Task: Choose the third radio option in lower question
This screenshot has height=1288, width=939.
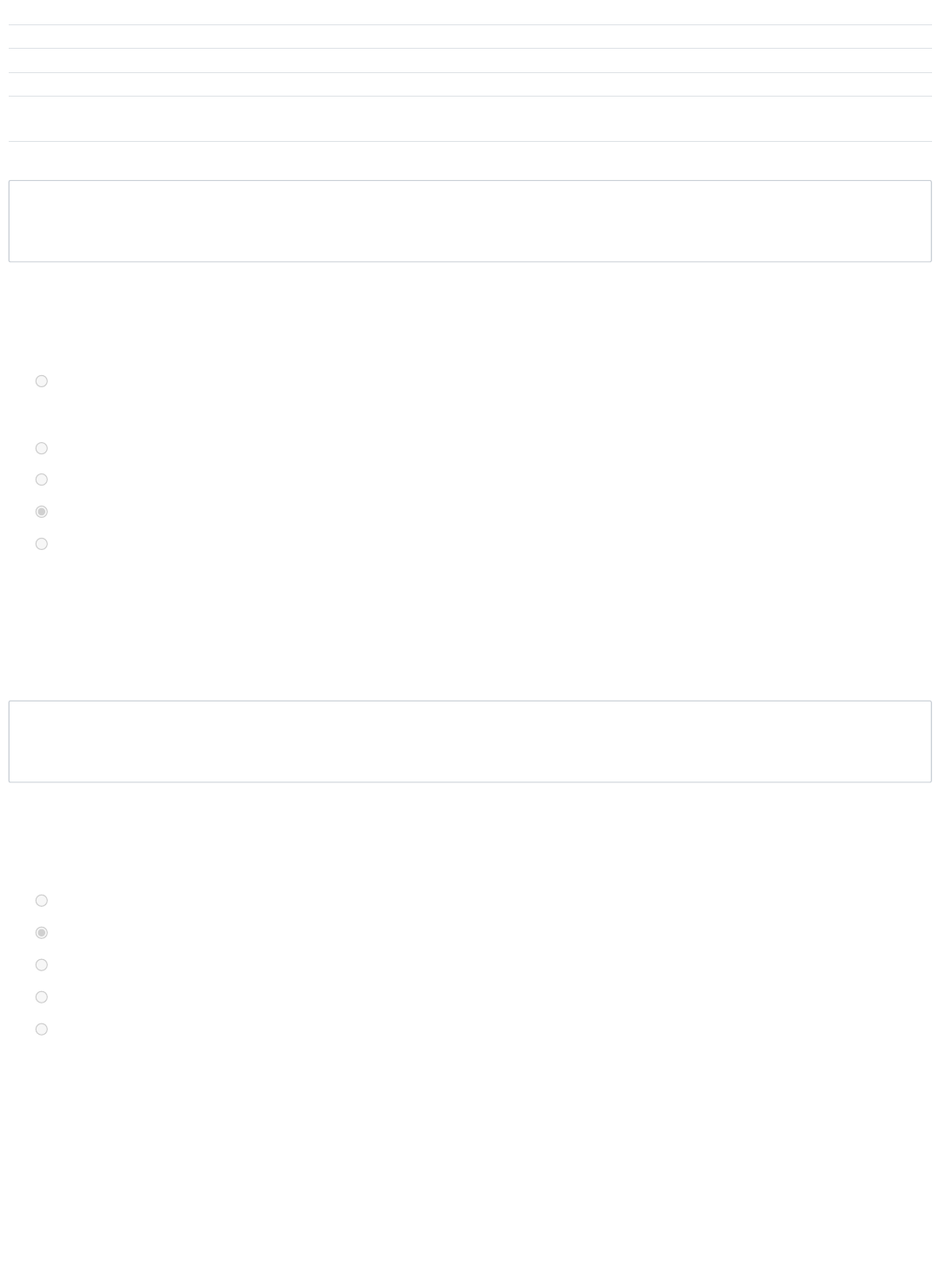Action: 41,965
